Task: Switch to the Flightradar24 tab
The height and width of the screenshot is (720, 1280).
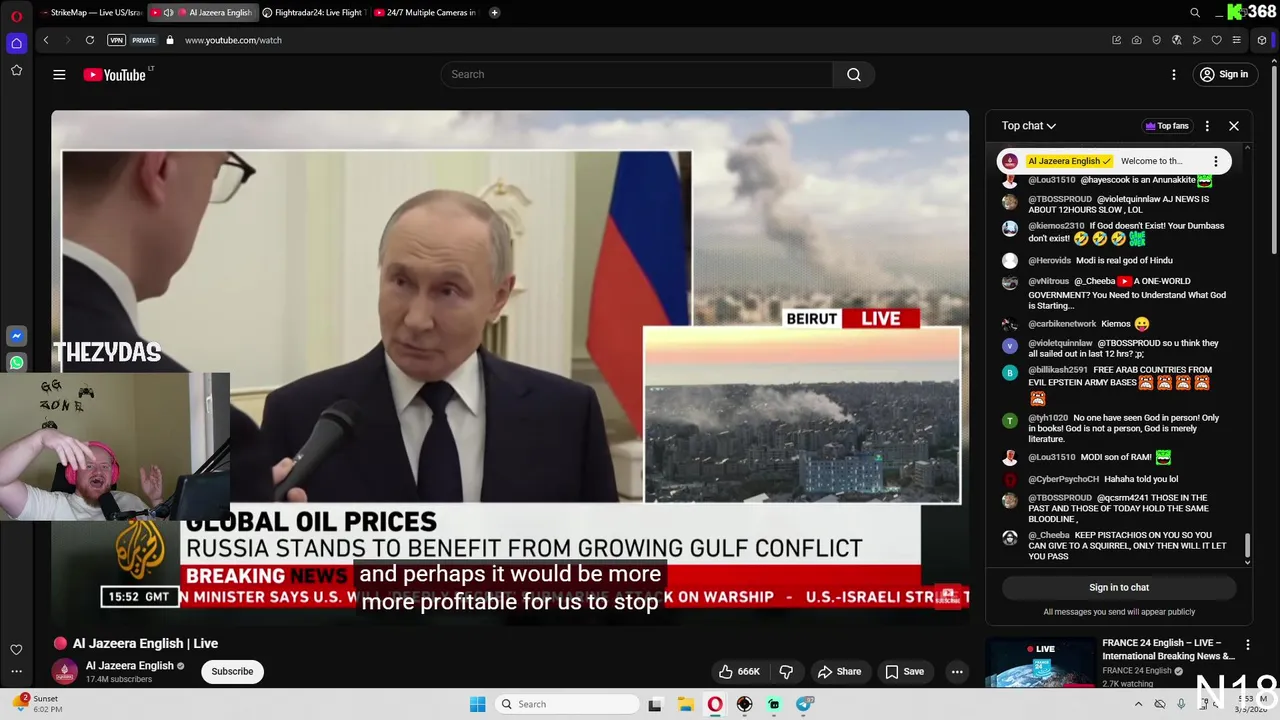Action: click(313, 13)
